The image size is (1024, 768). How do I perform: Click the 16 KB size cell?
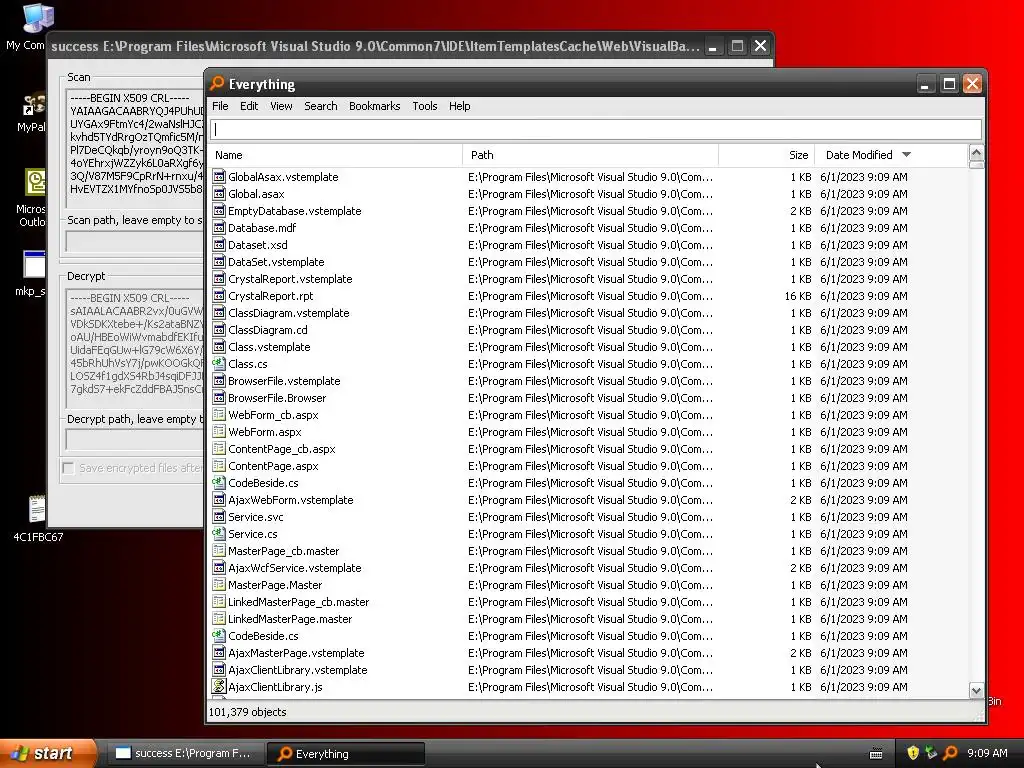(x=797, y=296)
